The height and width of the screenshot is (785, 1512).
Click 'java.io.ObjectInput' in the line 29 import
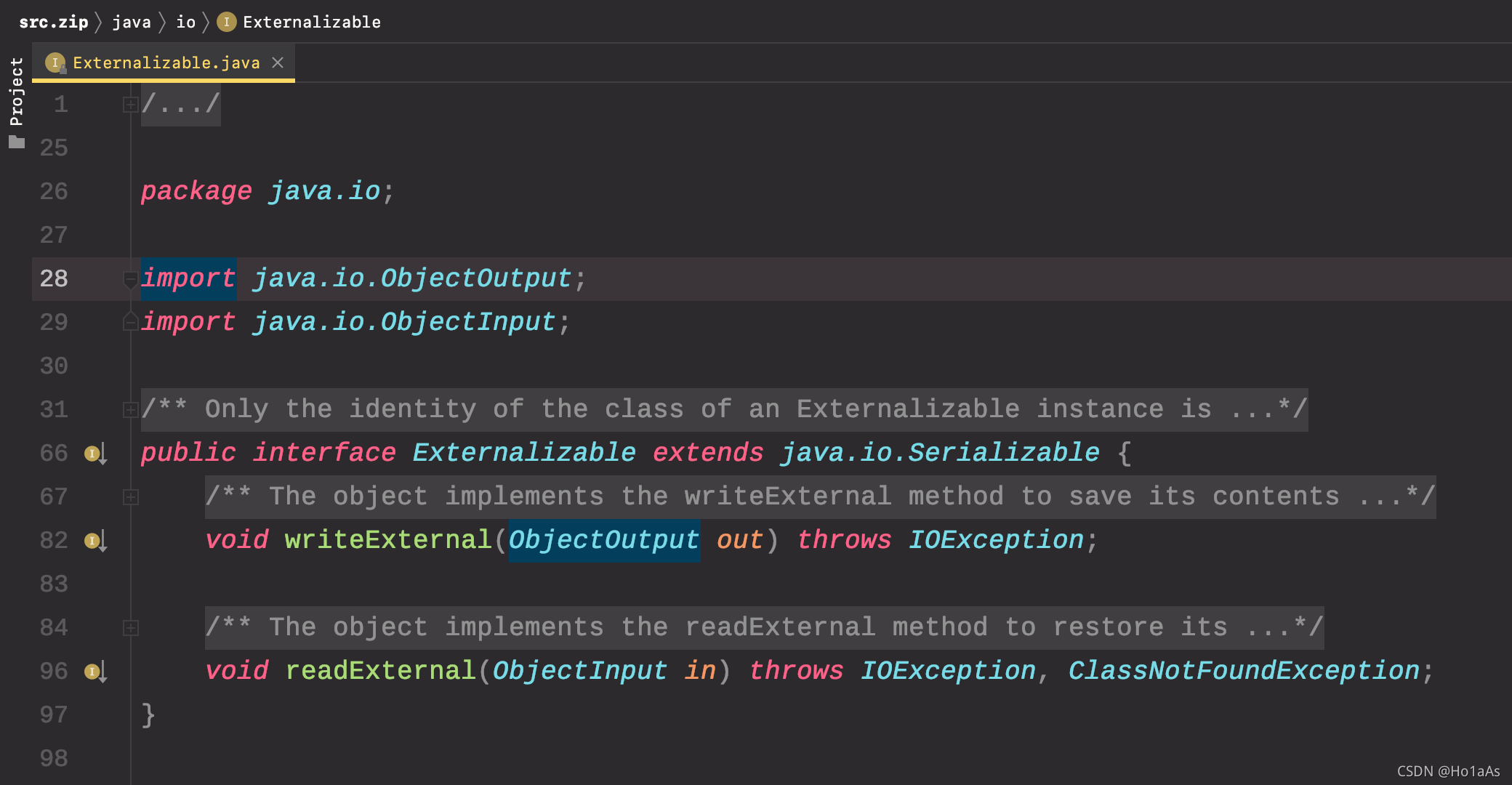pyautogui.click(x=404, y=322)
